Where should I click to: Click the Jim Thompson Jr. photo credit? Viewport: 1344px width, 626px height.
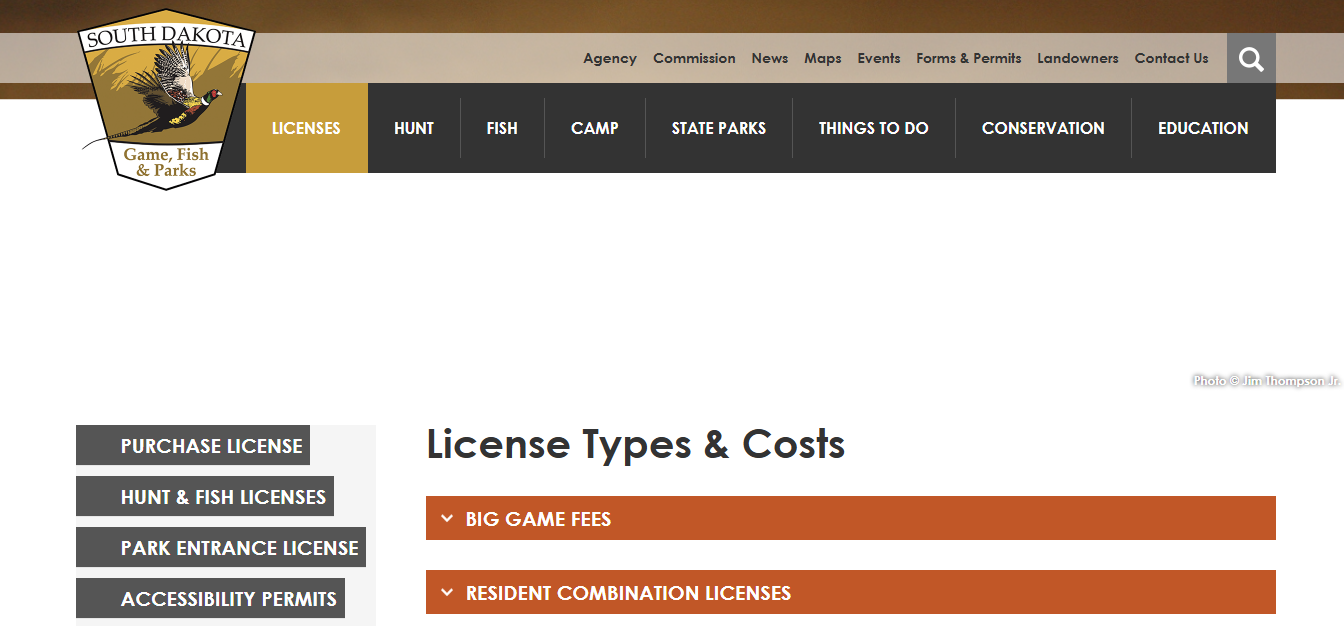(1266, 381)
